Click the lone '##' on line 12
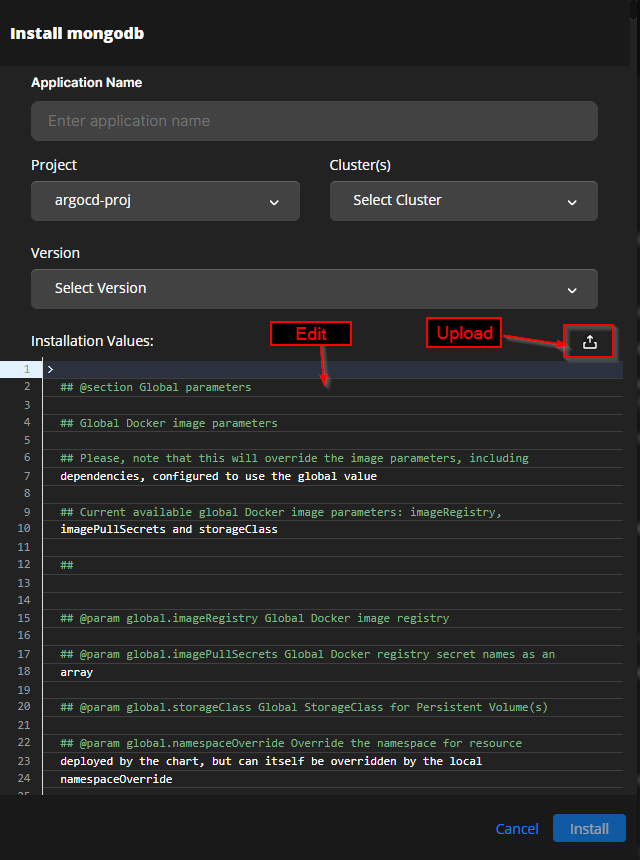Image resolution: width=640 pixels, height=860 pixels. (67, 565)
